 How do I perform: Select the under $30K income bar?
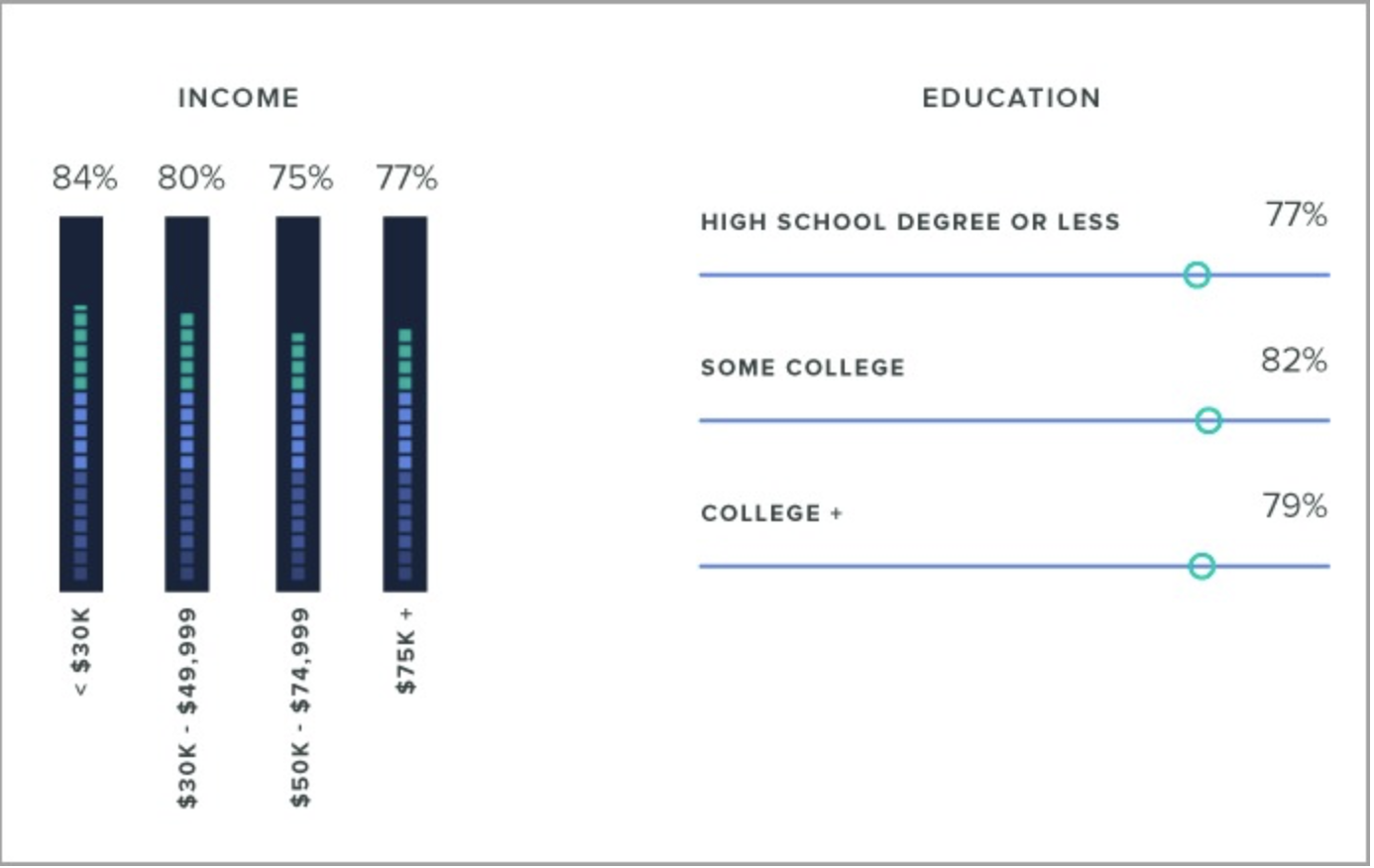click(81, 404)
